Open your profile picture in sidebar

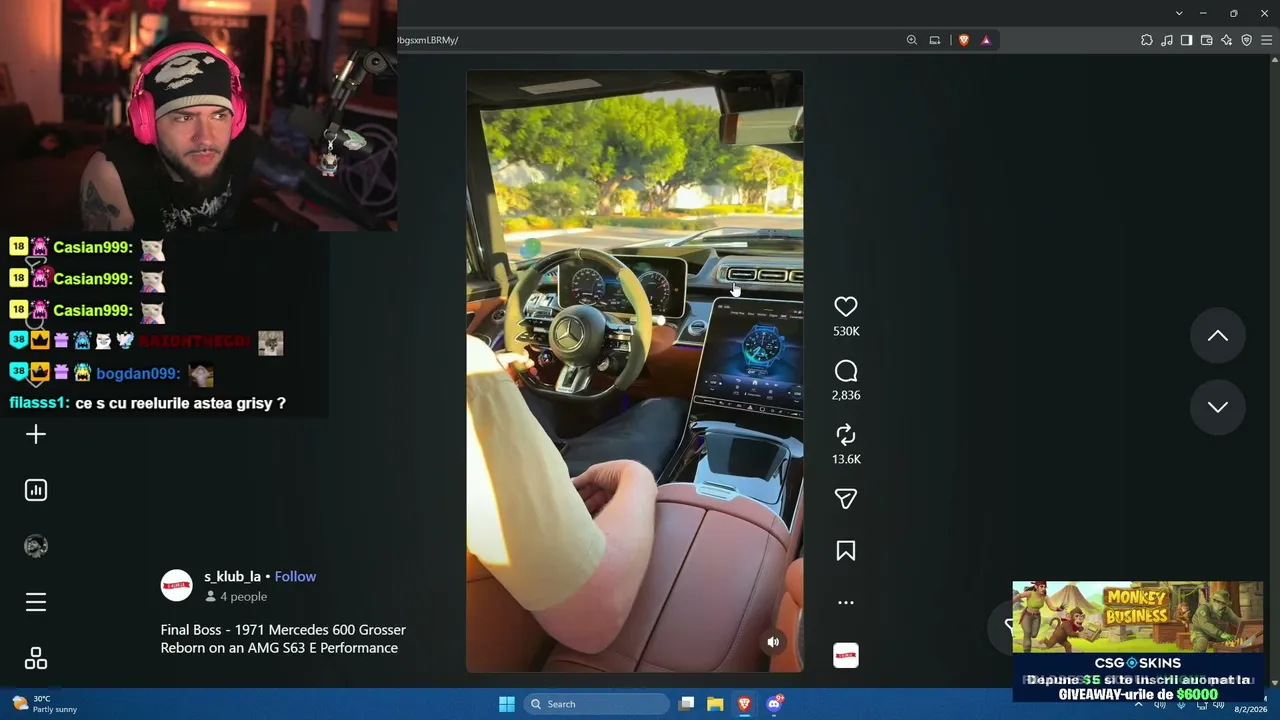pyautogui.click(x=36, y=546)
